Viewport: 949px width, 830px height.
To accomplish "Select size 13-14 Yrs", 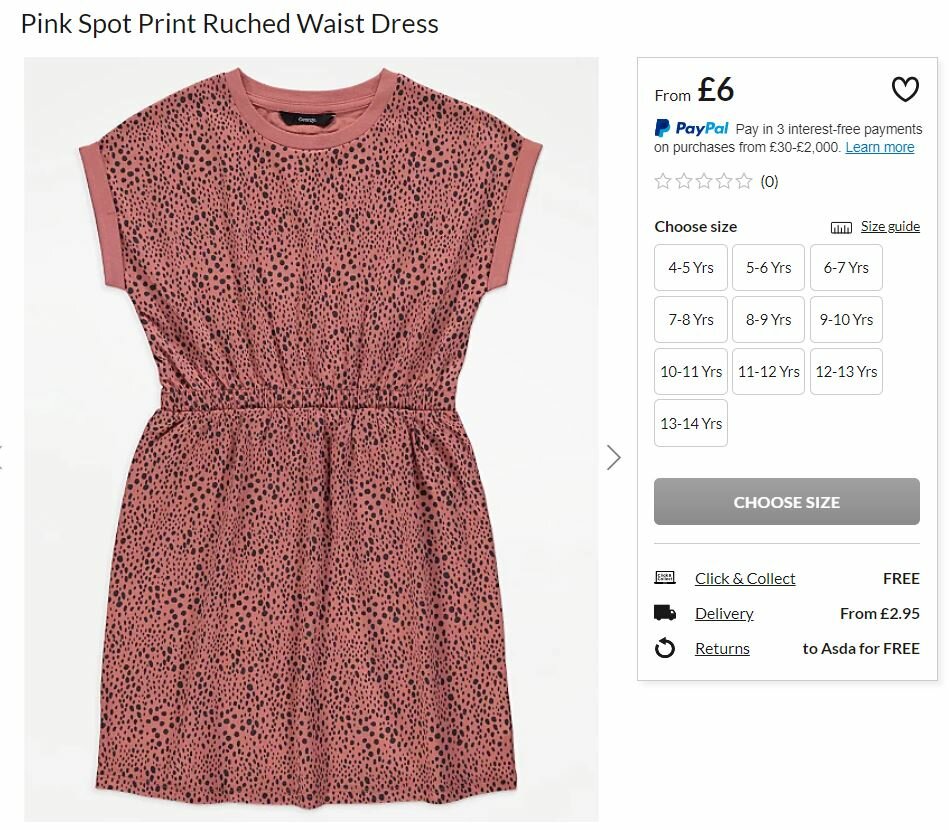I will [691, 424].
